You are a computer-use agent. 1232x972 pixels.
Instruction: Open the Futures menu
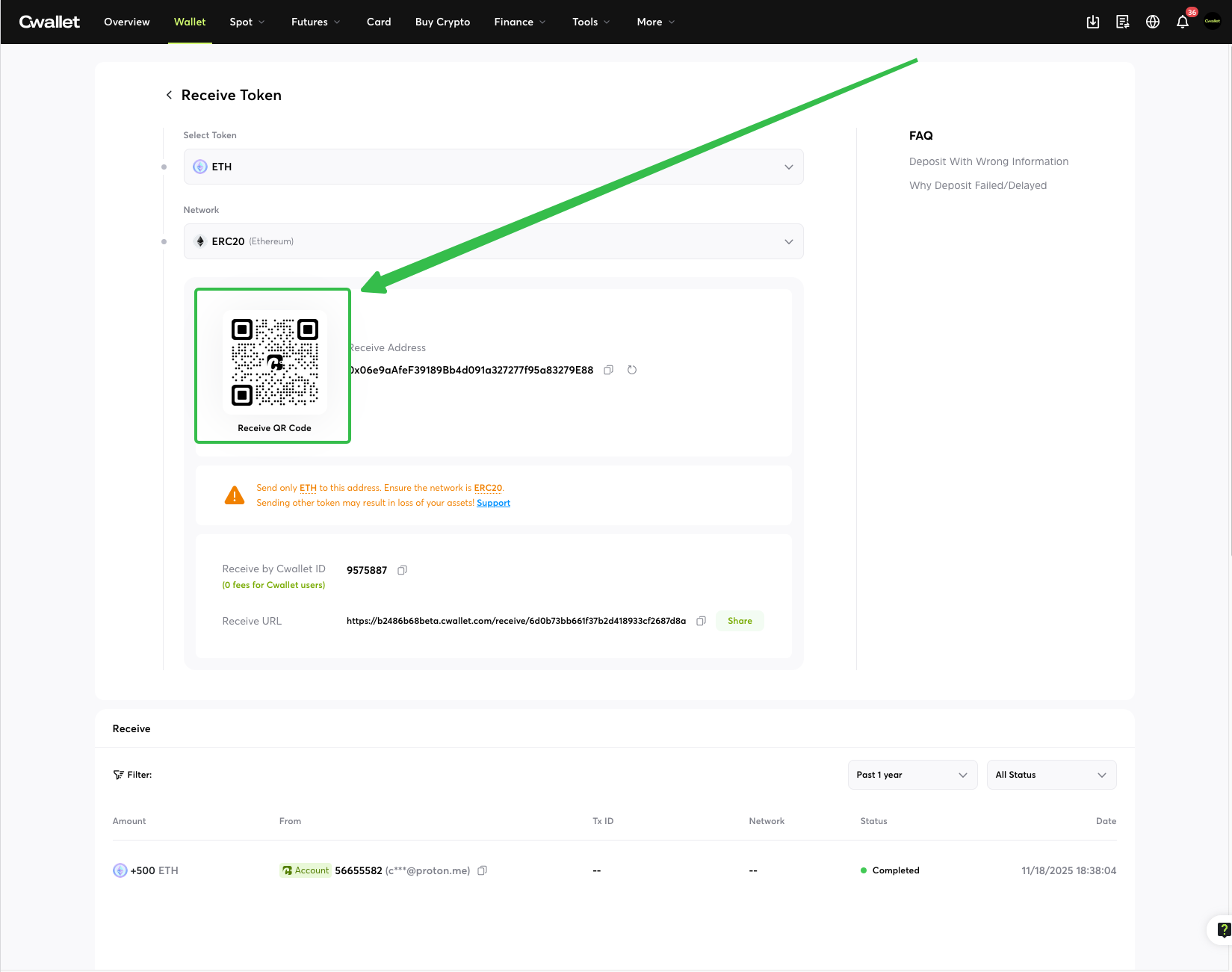point(315,22)
